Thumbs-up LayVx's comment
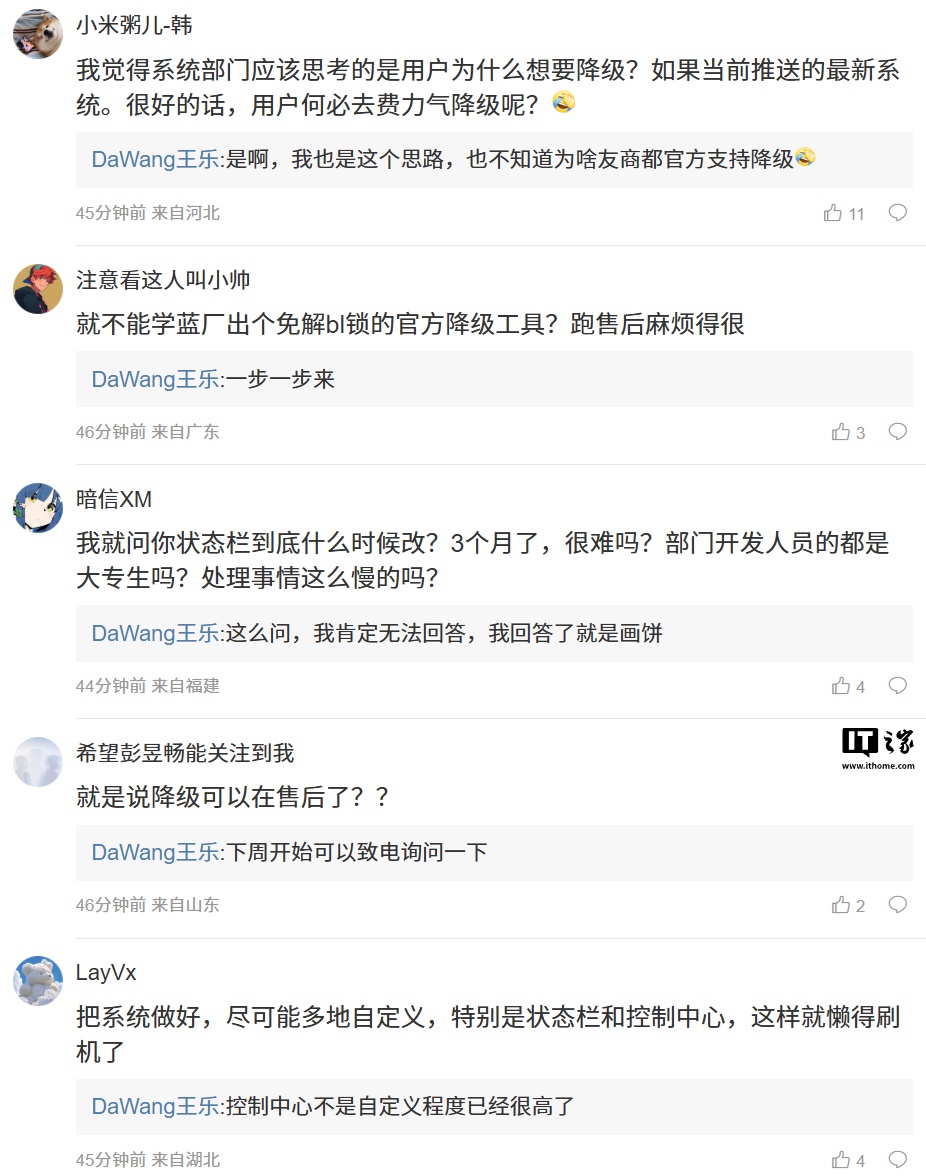 [840, 1160]
